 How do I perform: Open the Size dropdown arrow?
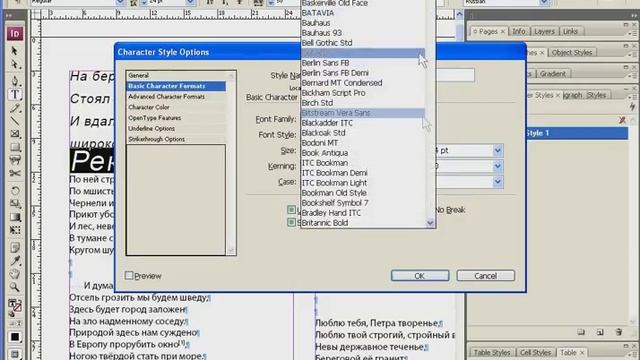[498, 151]
